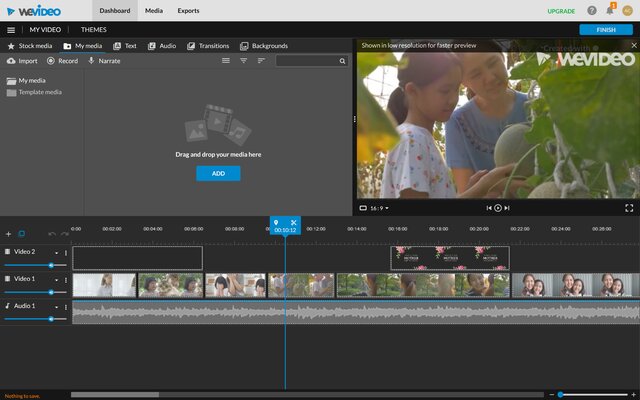Expand the Video 2 track dropdown arrow

(x=56, y=253)
